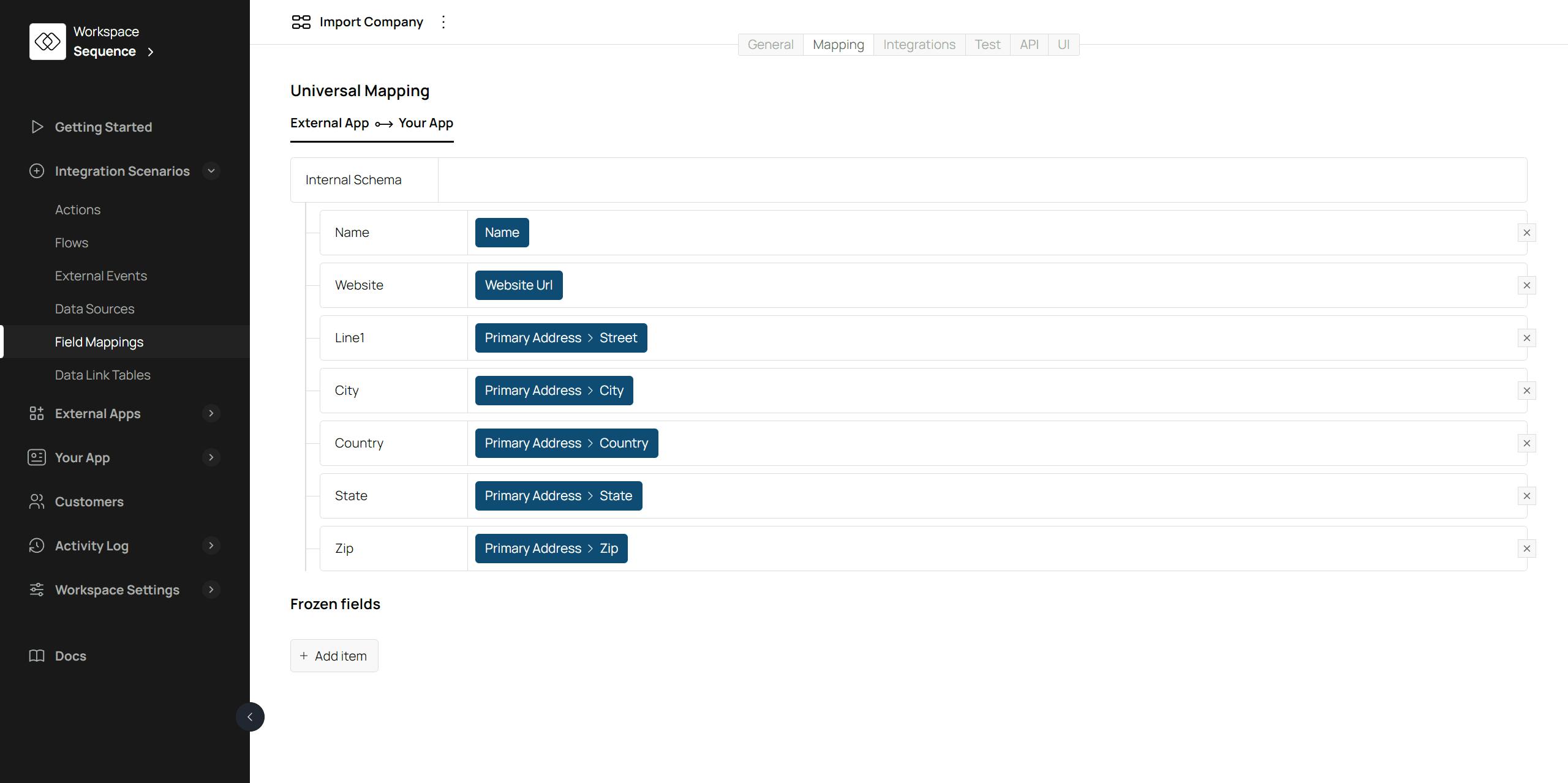Open Data Link Tables in sidebar
Viewport: 1568px width, 783px height.
tap(102, 375)
